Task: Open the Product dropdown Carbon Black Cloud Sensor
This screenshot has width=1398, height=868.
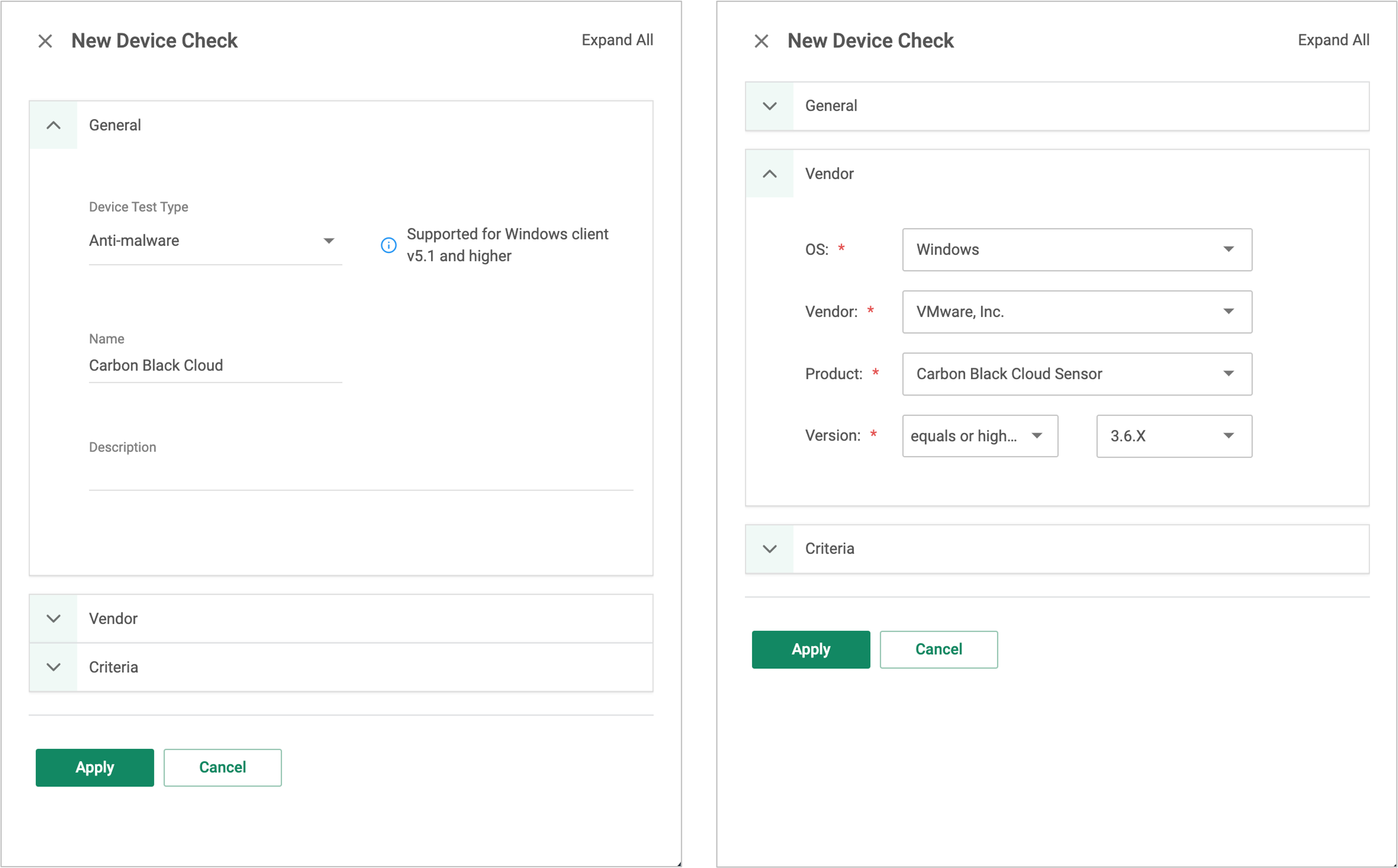Action: 1077,374
